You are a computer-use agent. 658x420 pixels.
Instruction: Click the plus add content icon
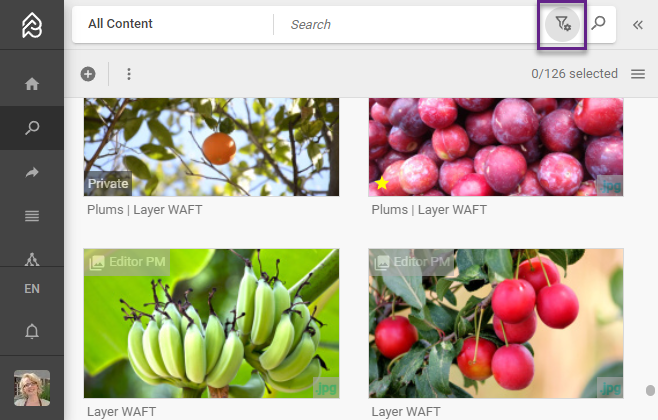88,74
